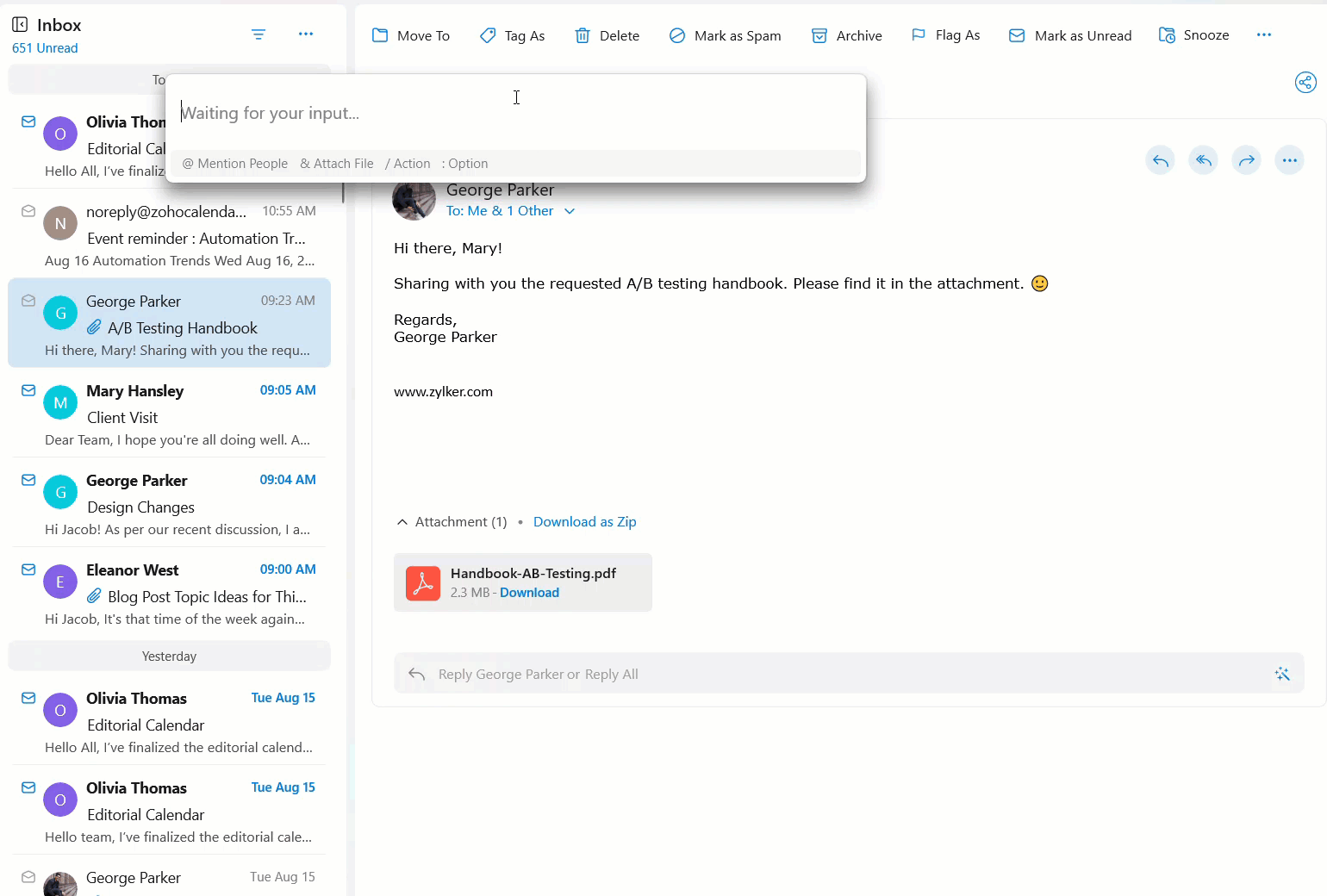Screen dimensions: 1327x896
Task: Click the Reply George Parker reply box
Action: pos(849,674)
